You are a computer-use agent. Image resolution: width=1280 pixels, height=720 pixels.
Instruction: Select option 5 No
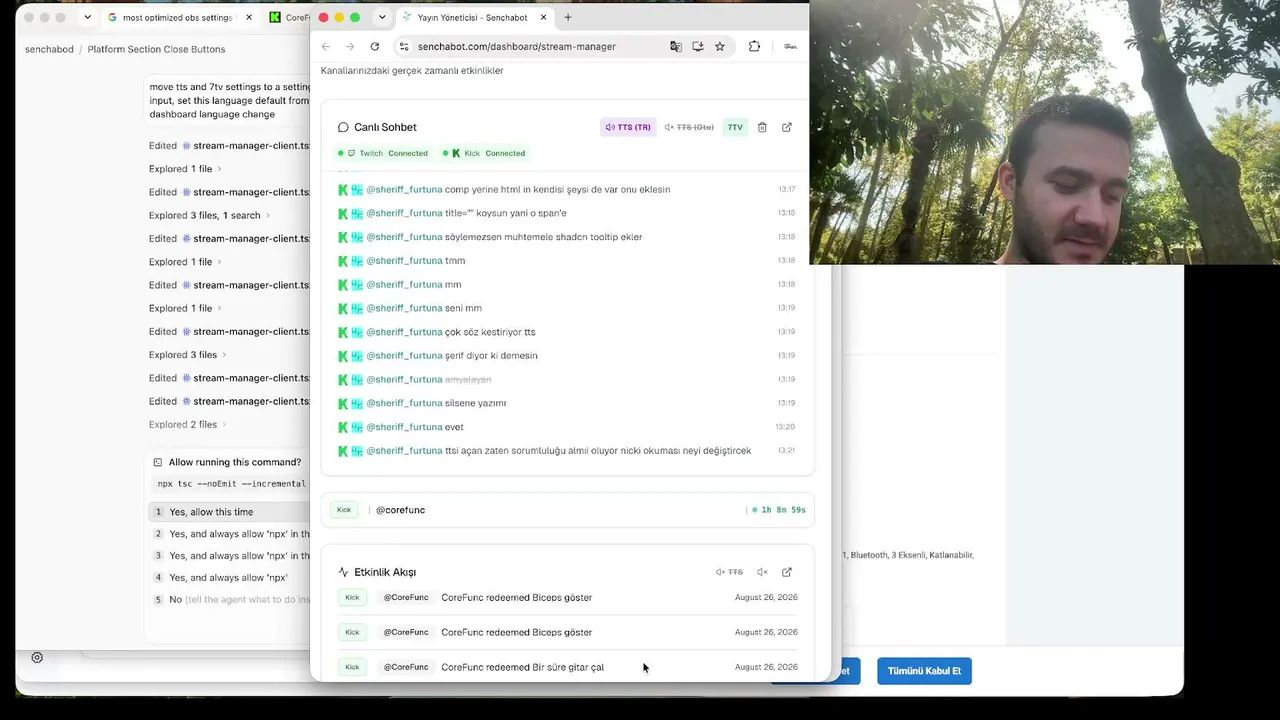229,600
